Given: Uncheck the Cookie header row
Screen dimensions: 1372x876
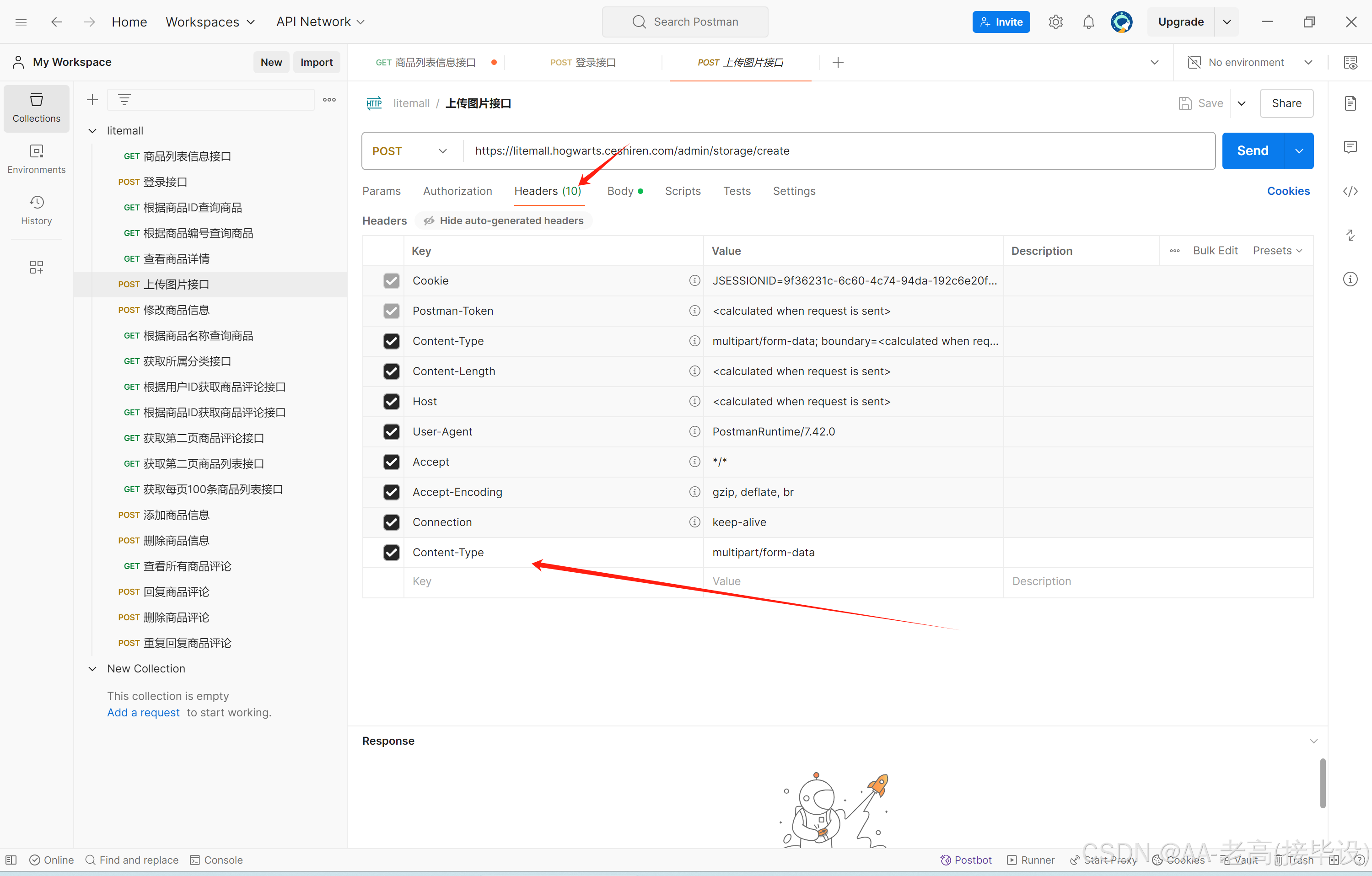Looking at the screenshot, I should click(392, 280).
